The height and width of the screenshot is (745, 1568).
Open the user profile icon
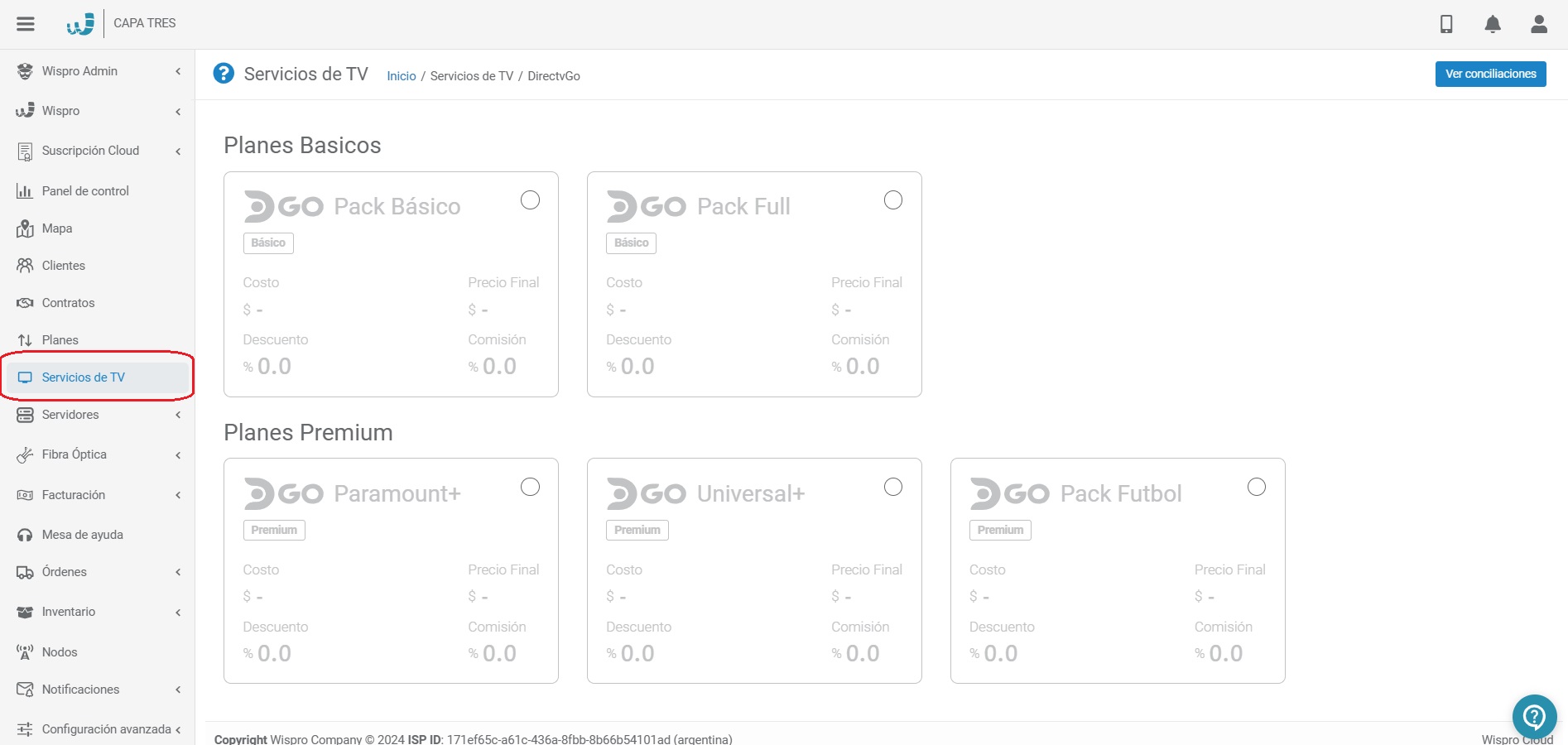click(x=1539, y=24)
